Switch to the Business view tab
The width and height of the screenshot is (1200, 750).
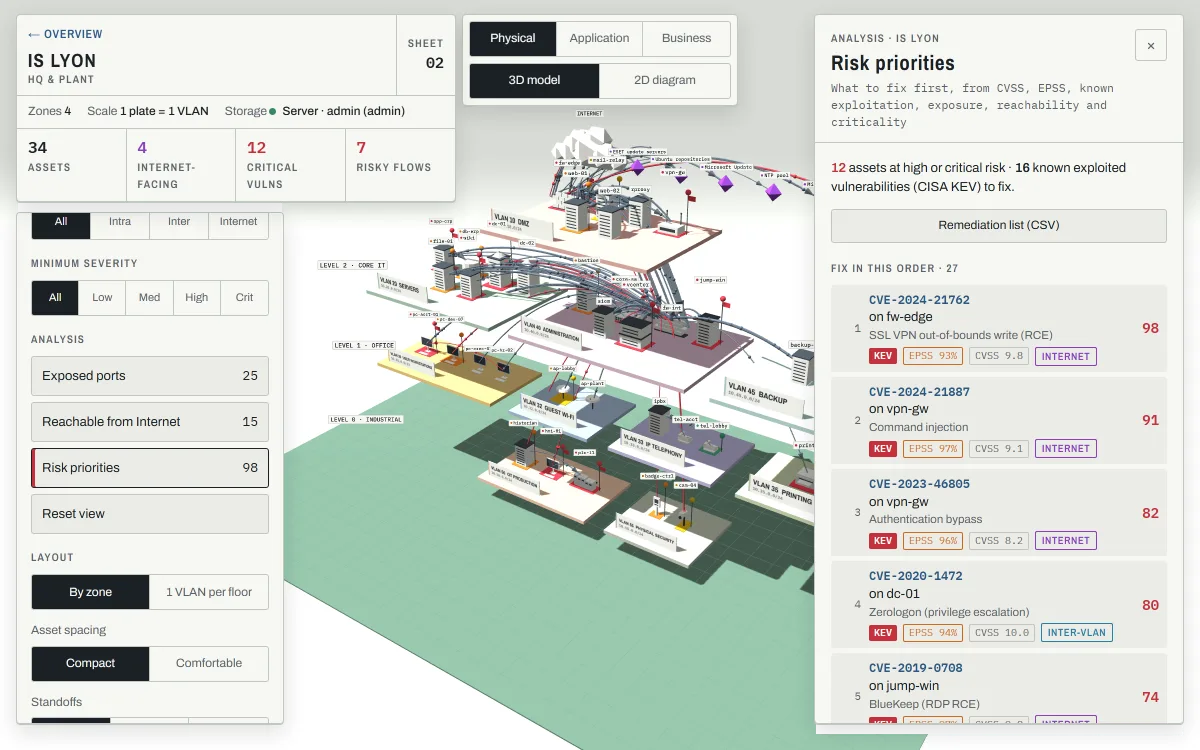tap(686, 38)
